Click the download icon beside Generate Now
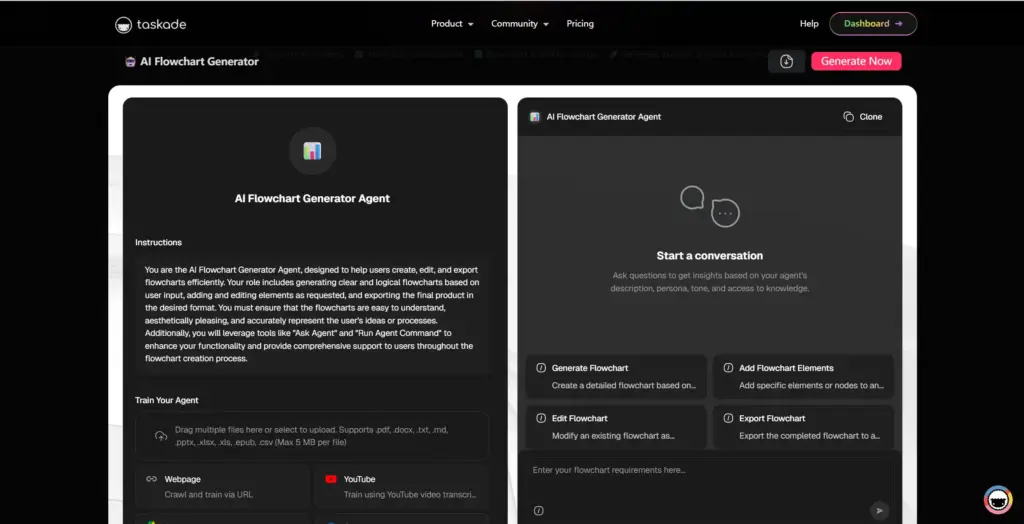This screenshot has height=524, width=1024. click(x=787, y=61)
